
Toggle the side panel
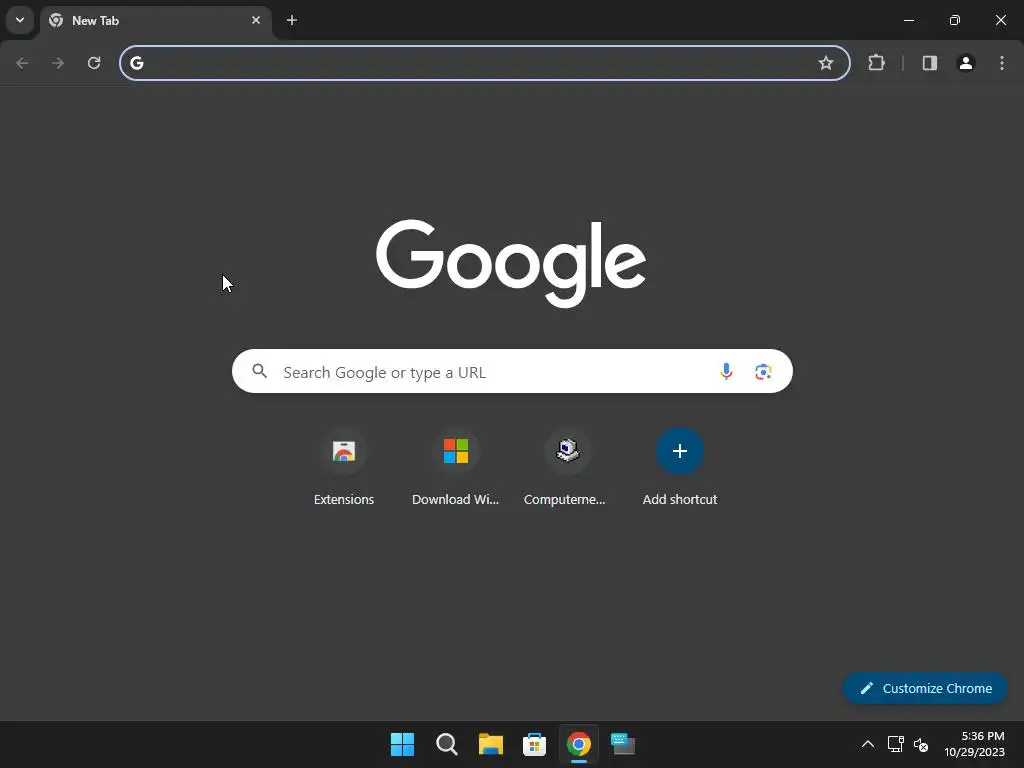point(930,63)
